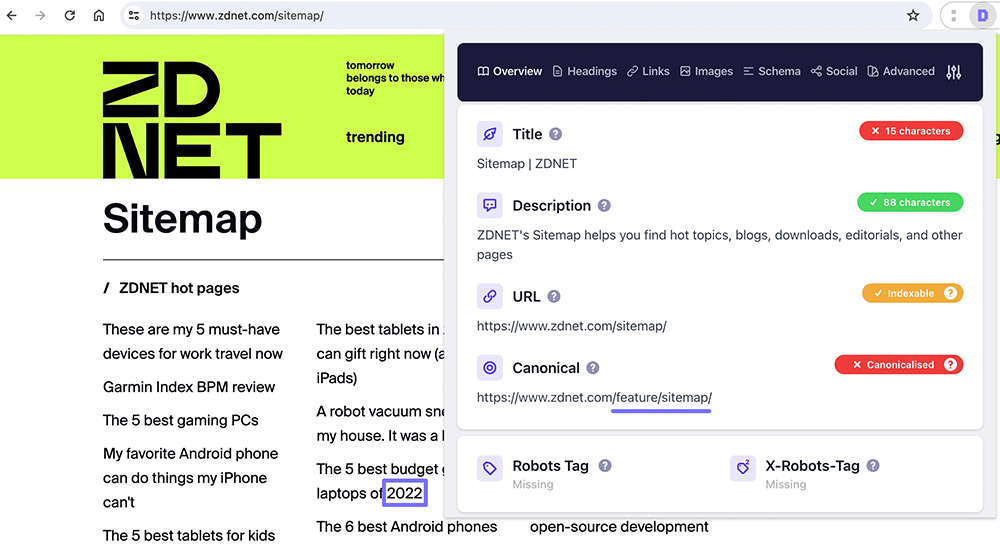Click the purple D extension icon
Screen dimensions: 1000x552
point(982,15)
